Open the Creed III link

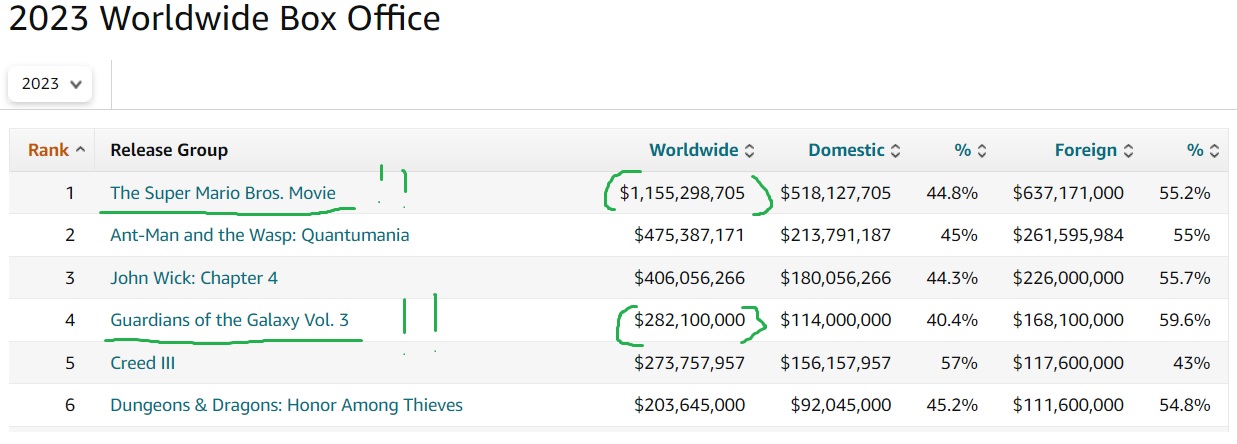[142, 363]
